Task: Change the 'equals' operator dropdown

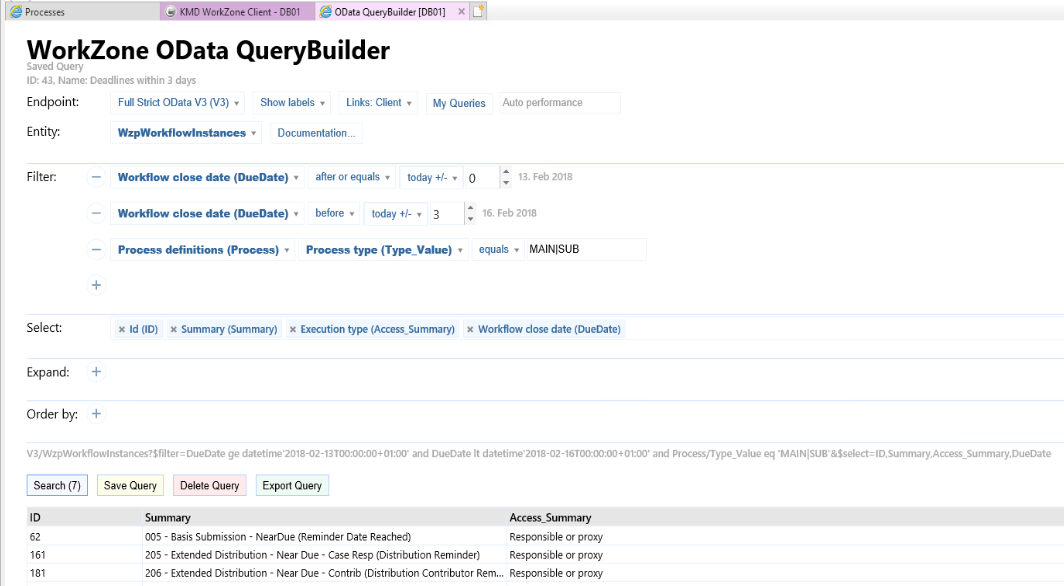Action: tap(499, 250)
